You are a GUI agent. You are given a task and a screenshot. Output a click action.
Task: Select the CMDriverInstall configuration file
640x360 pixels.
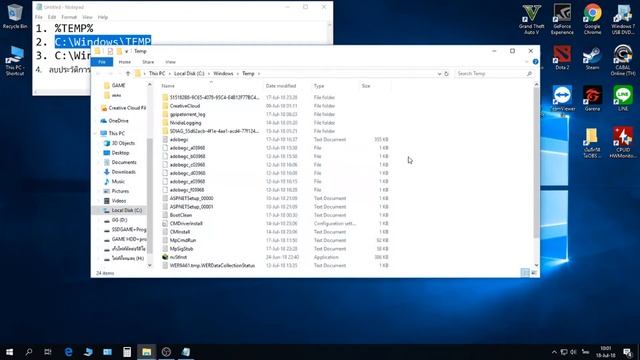(x=275, y=223)
